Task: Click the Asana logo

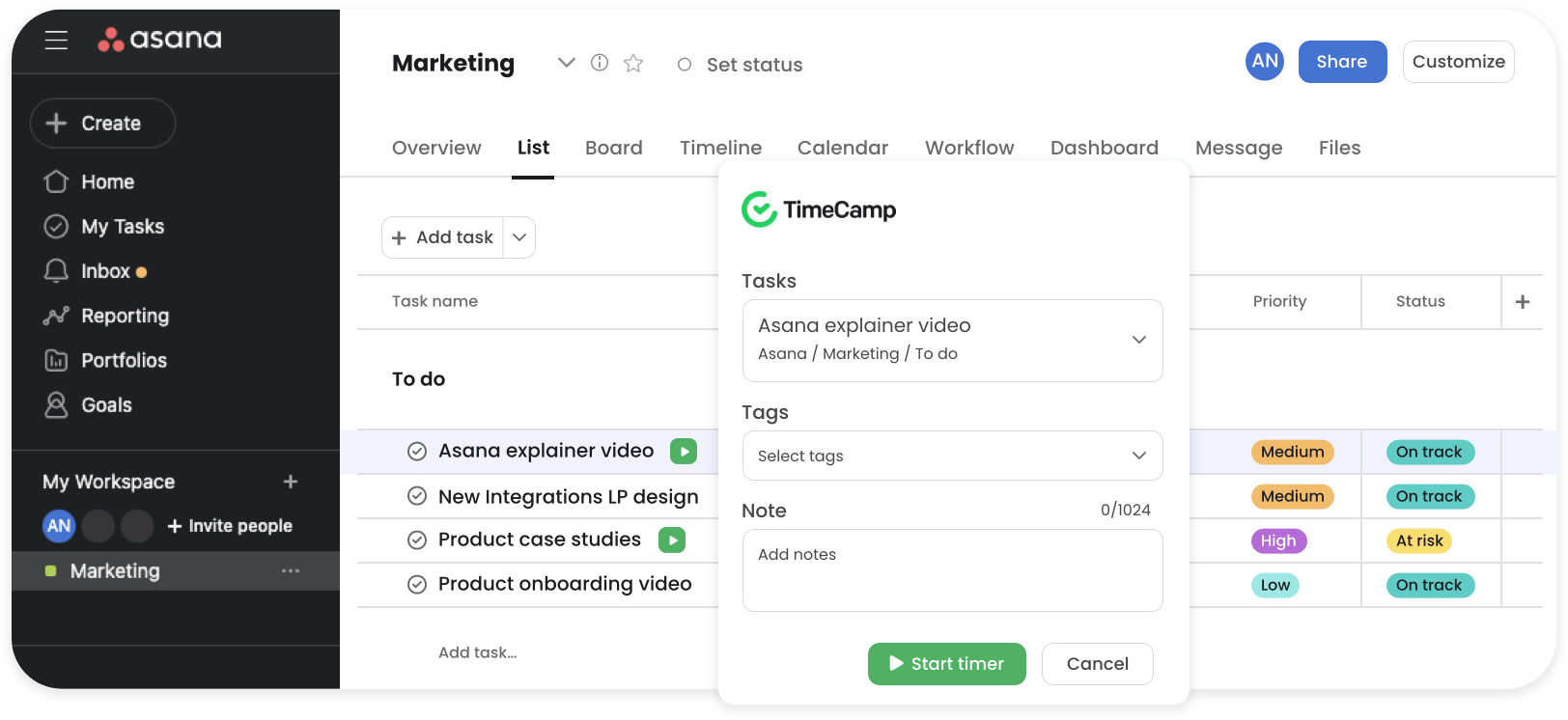Action: coord(160,39)
